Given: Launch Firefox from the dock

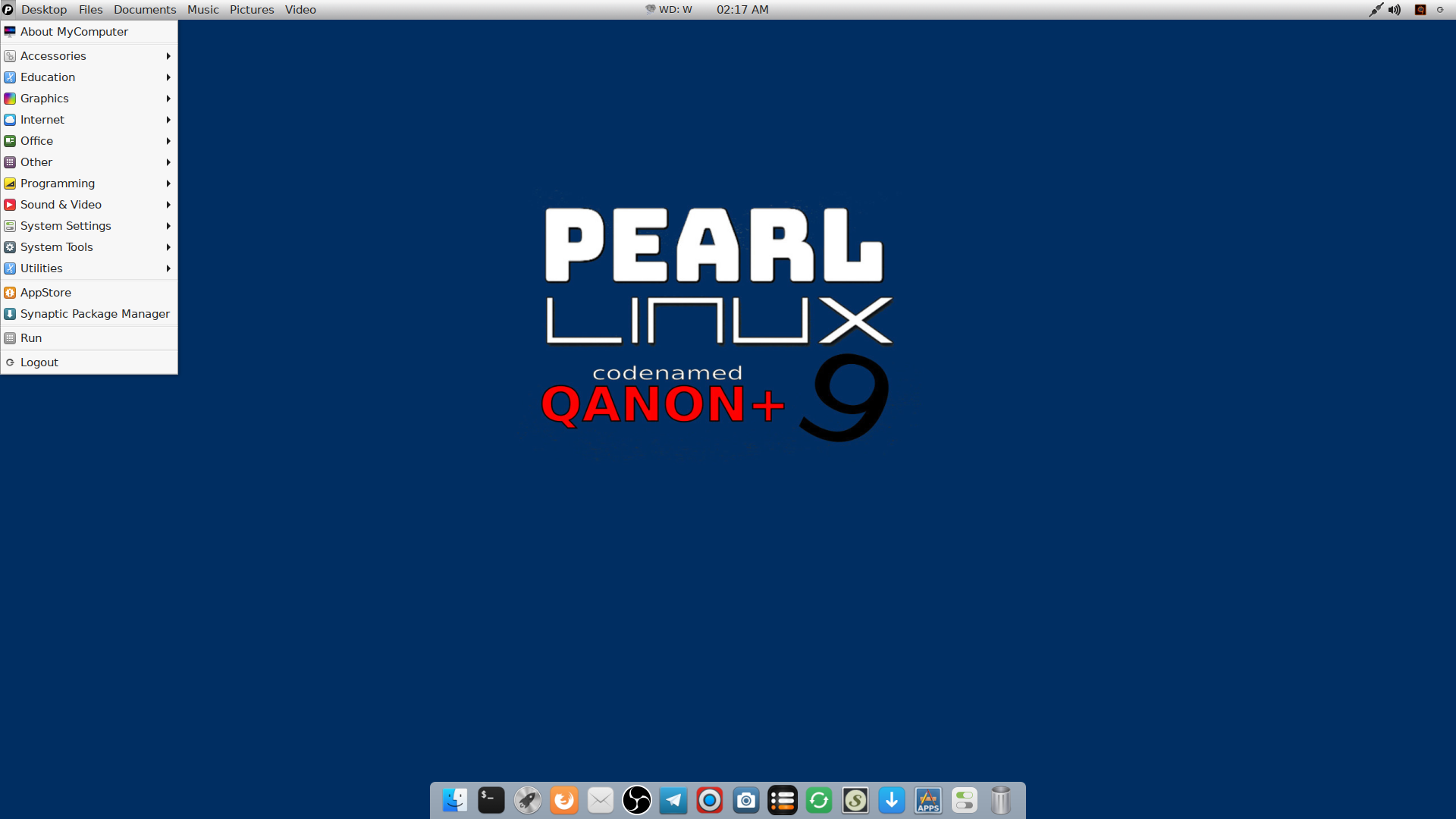Looking at the screenshot, I should point(564,800).
